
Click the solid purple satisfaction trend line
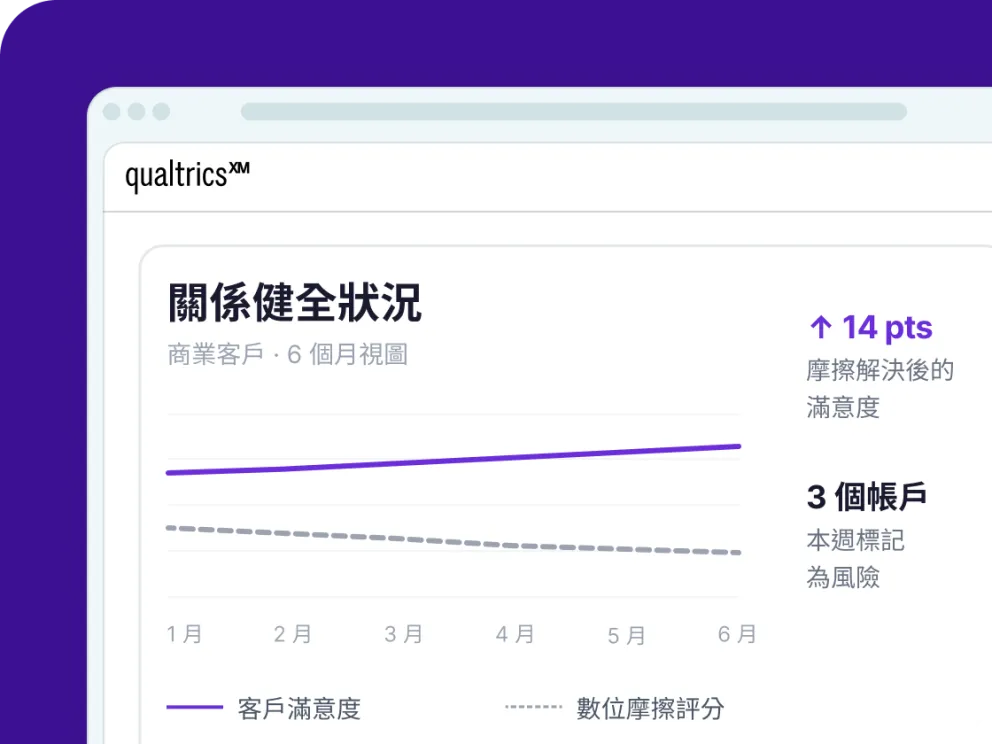(x=453, y=460)
